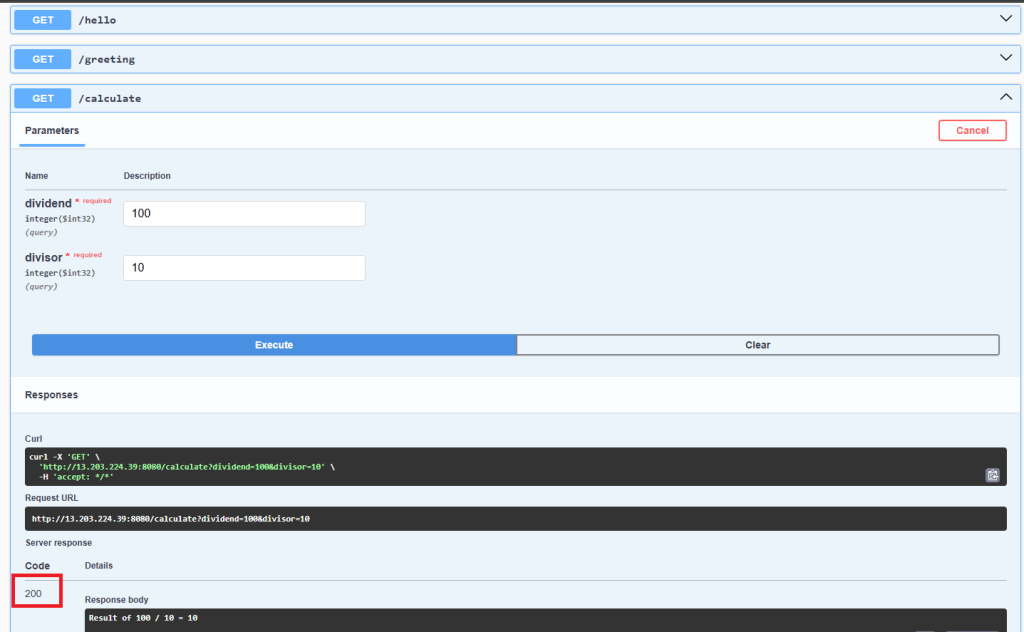Image resolution: width=1024 pixels, height=632 pixels.
Task: Click the Request URL label
Action: click(x=52, y=498)
